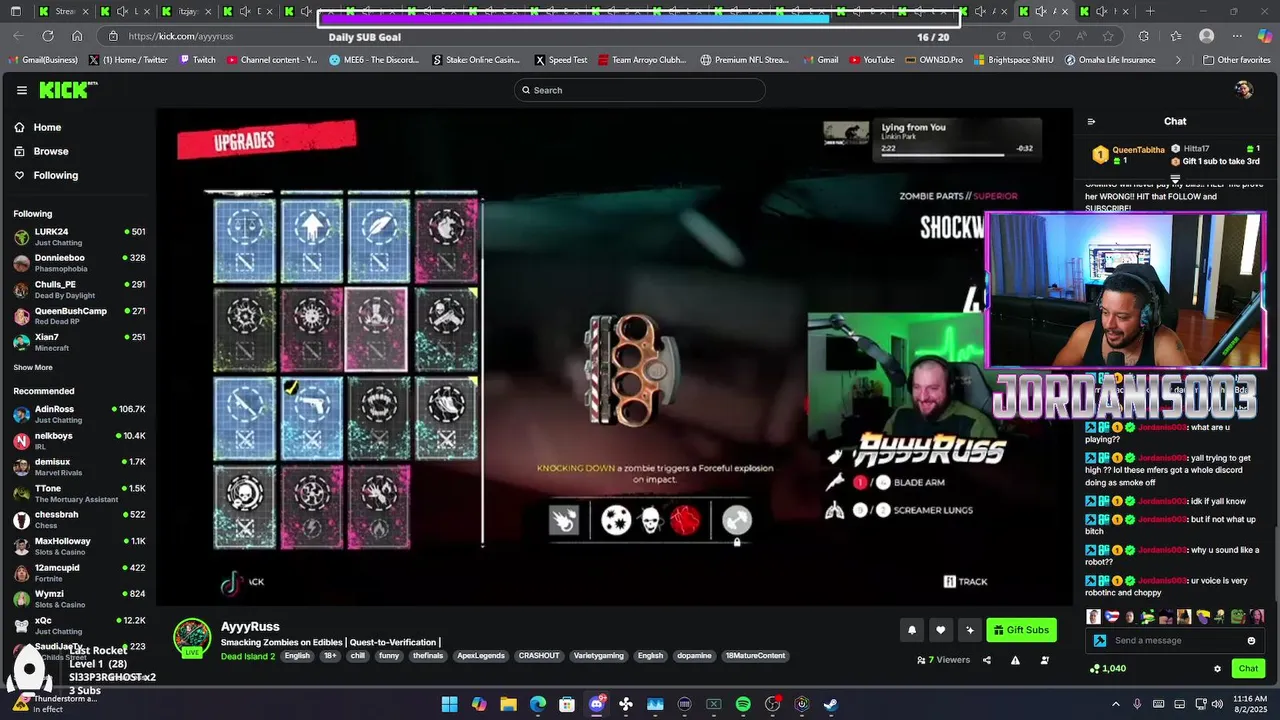Screen dimensions: 1280x720
Task: Open the YouTube bookmark
Action: (871, 60)
